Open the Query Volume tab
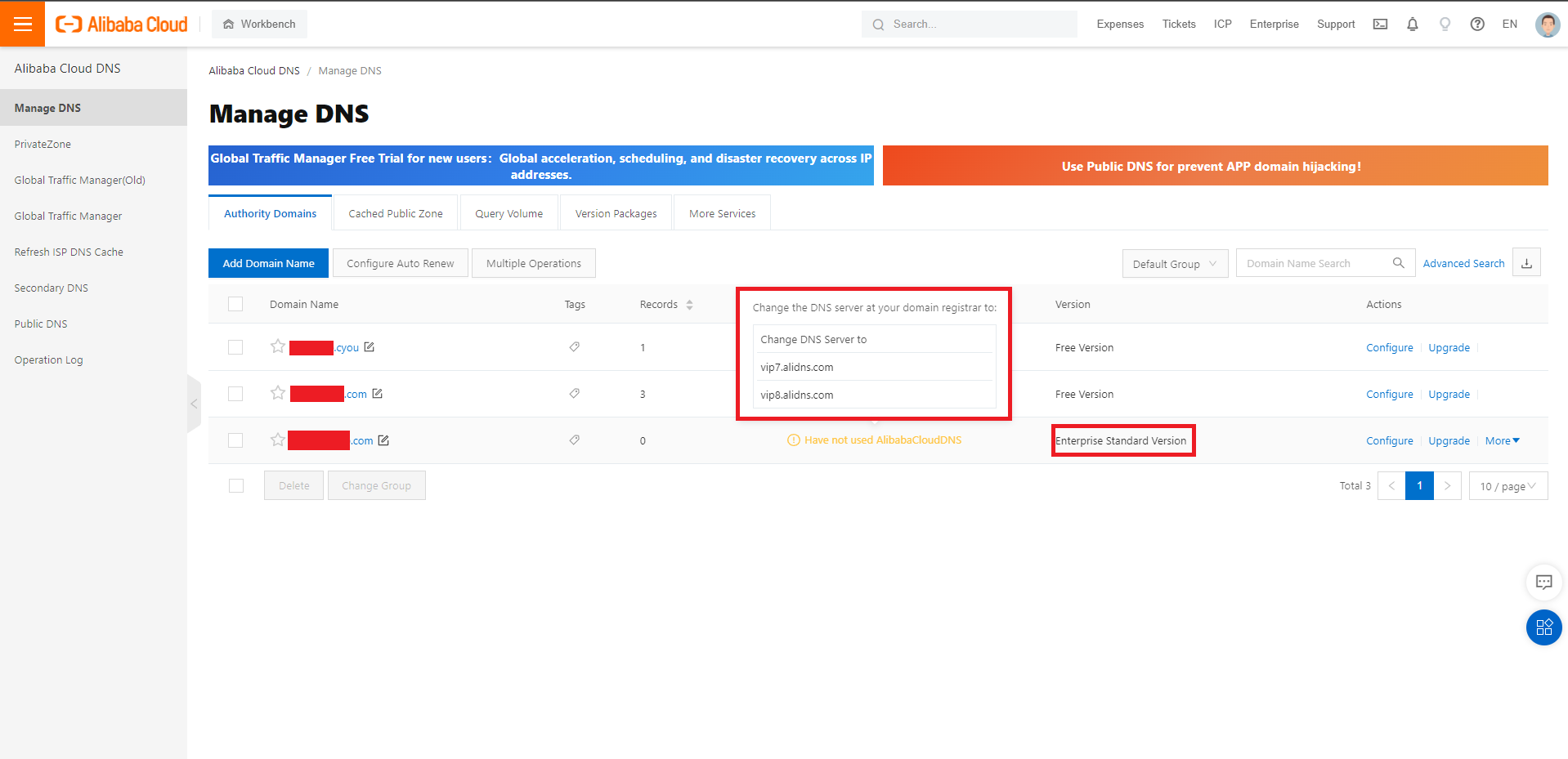The height and width of the screenshot is (759, 1568). click(508, 213)
